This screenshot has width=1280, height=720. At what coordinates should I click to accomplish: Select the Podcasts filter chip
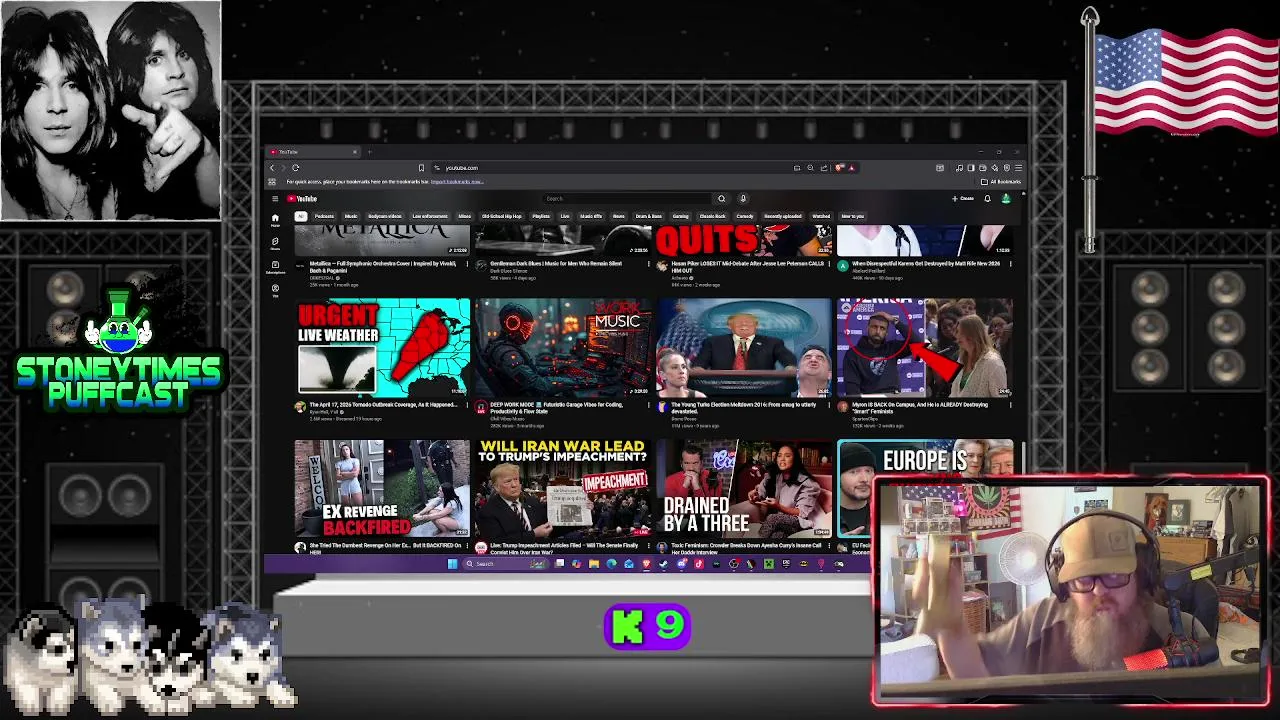[x=324, y=216]
